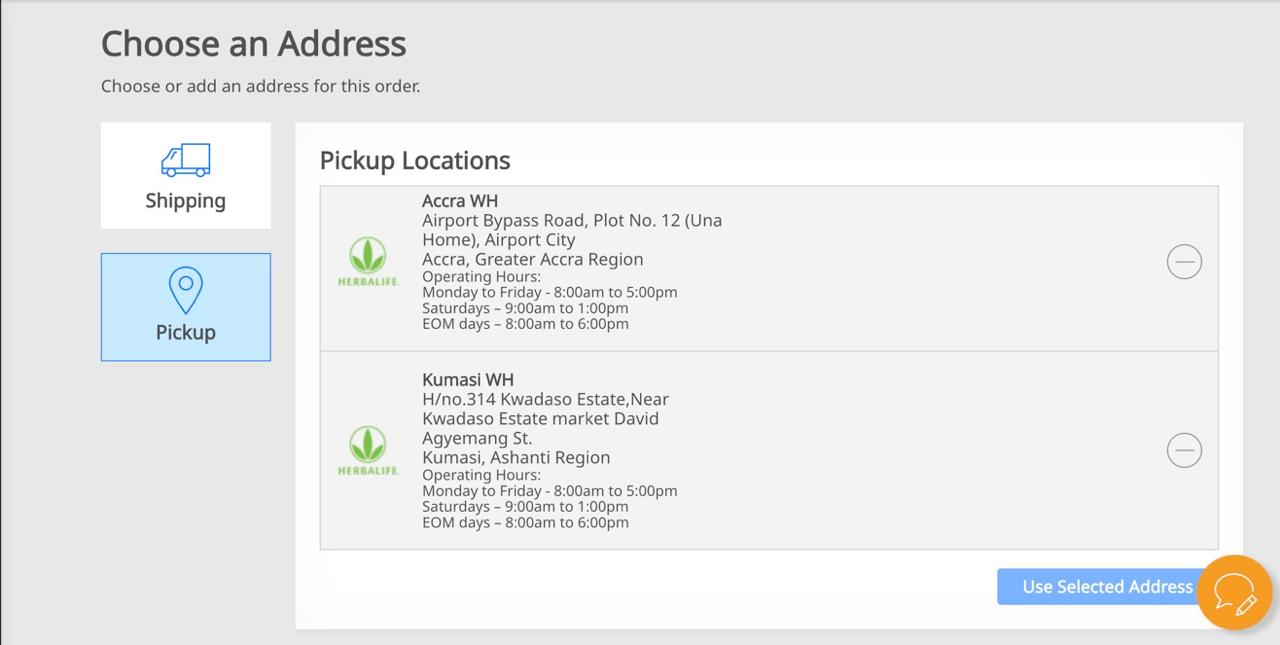Open the orange chat bubble widget
1280x645 pixels.
coord(1235,592)
